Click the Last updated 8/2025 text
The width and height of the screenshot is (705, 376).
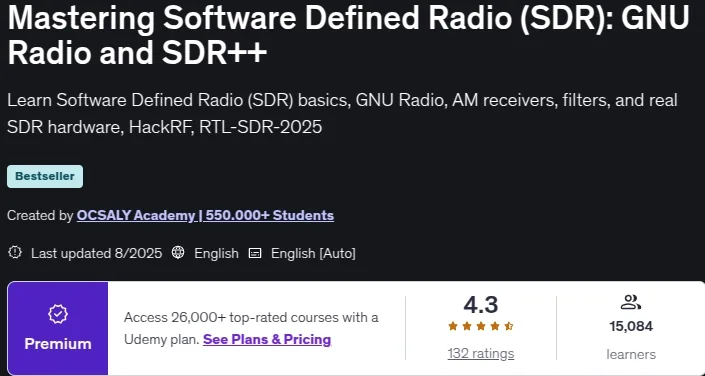96,253
